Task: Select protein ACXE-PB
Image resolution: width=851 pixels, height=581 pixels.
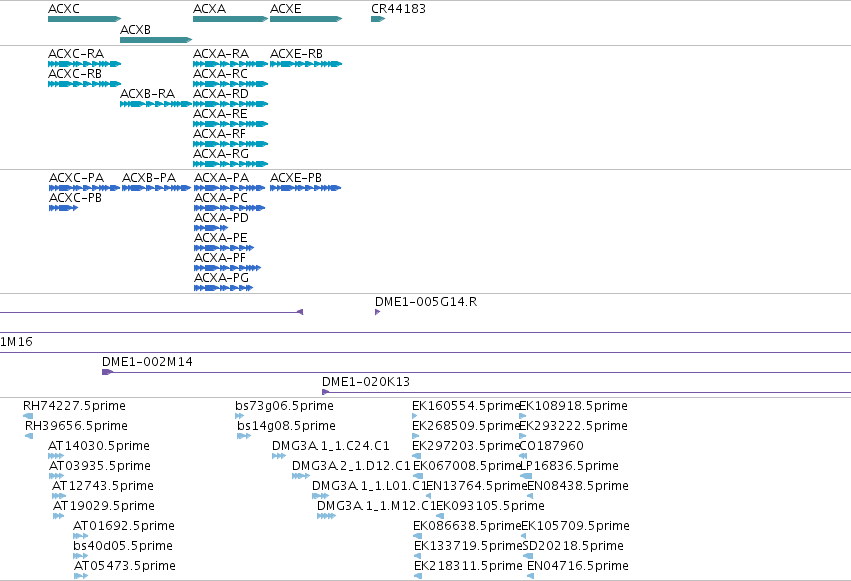Action: [306, 188]
